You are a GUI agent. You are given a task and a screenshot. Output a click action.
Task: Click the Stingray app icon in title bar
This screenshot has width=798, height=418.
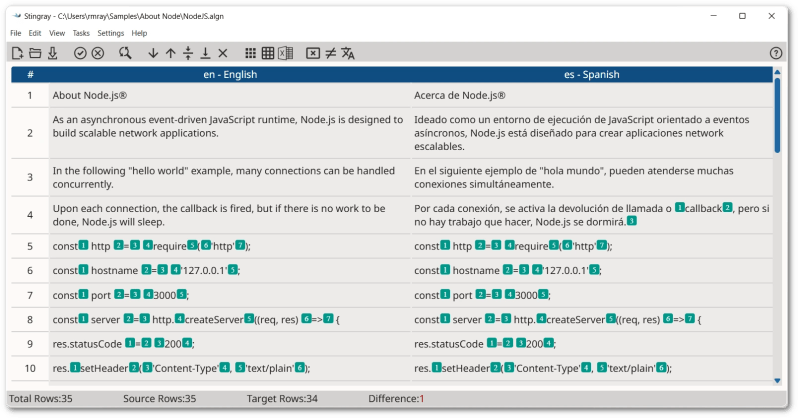point(16,16)
